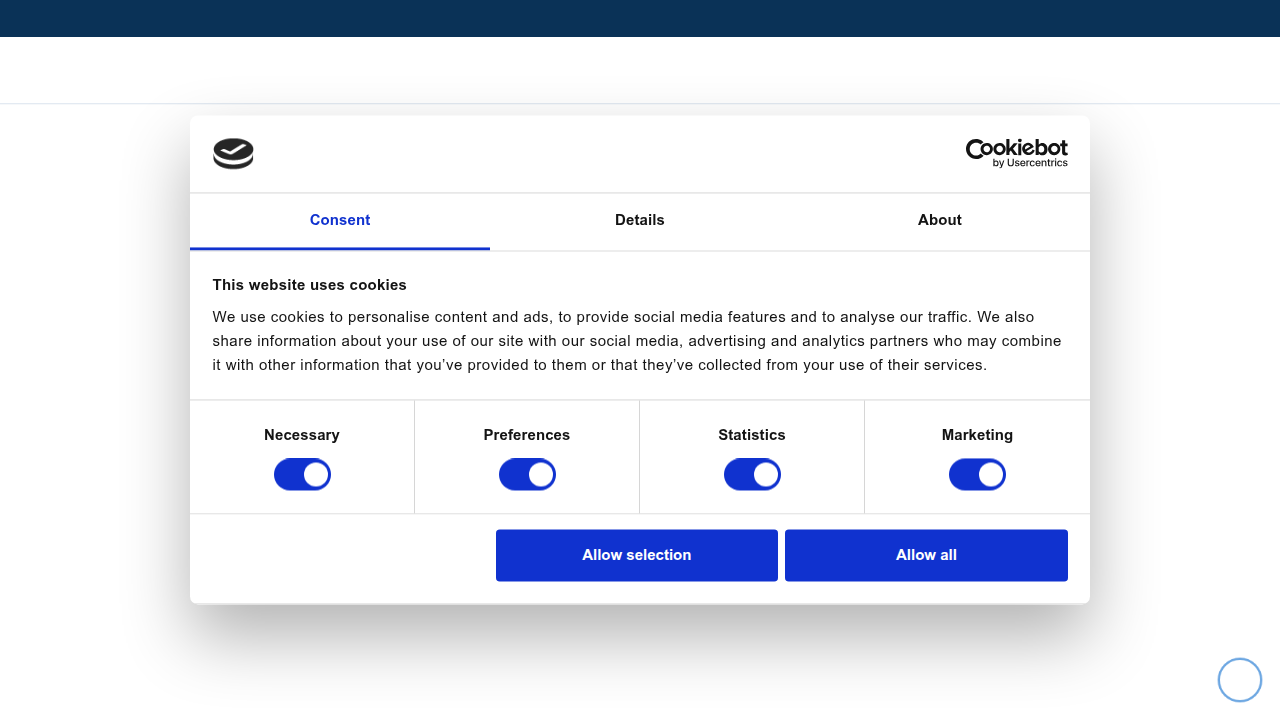Click the Allow selection button

tap(637, 555)
